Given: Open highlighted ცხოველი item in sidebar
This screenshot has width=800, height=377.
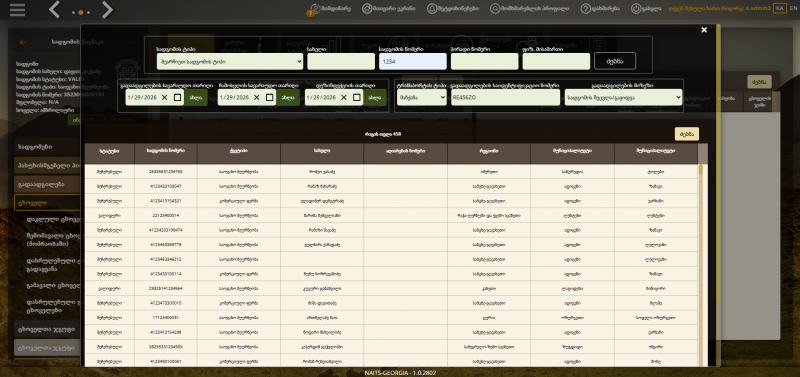Looking at the screenshot, I should 47,203.
